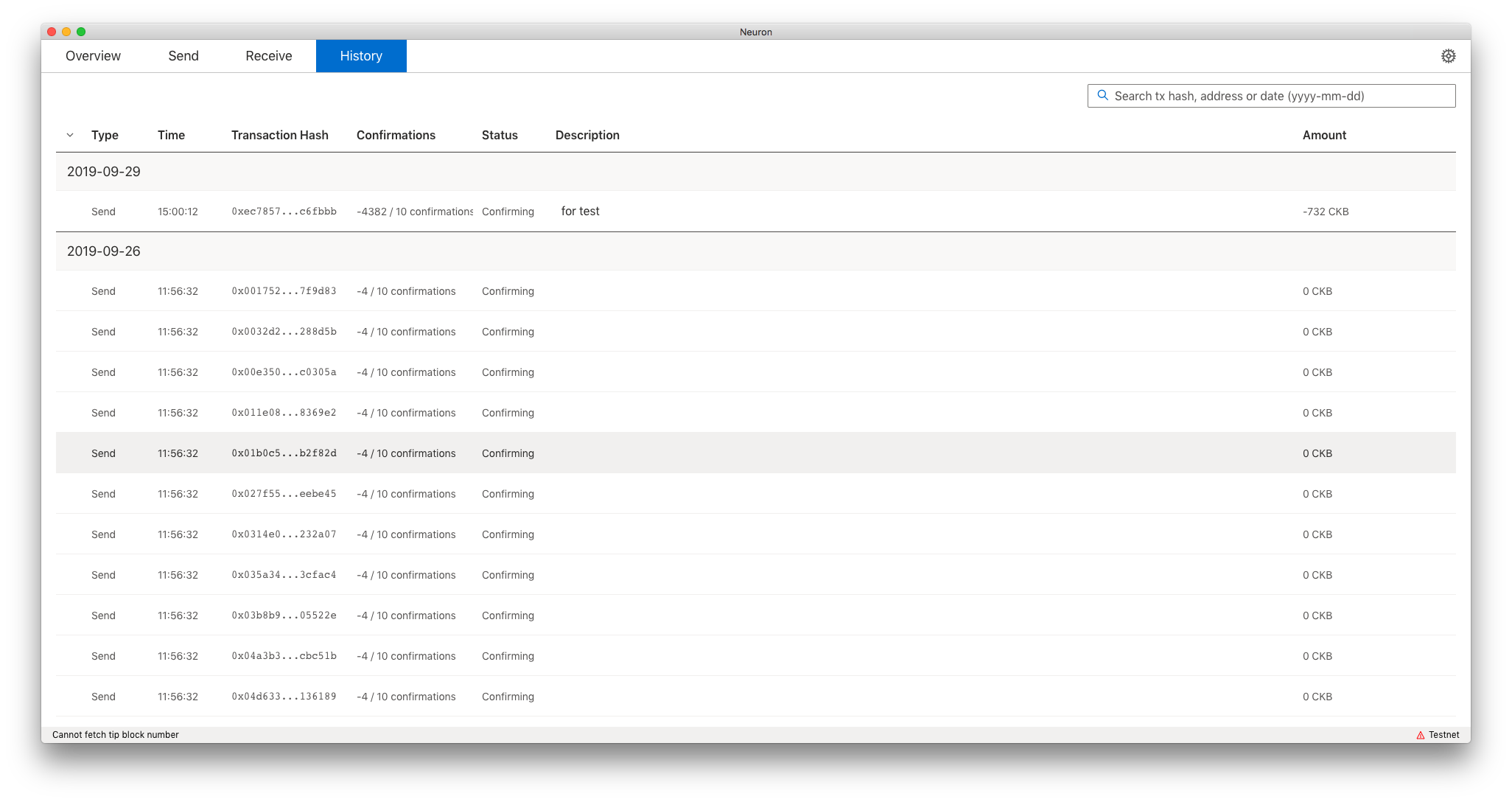Click the Send type in 0xec7857 row
1512x802 pixels.
click(x=103, y=212)
